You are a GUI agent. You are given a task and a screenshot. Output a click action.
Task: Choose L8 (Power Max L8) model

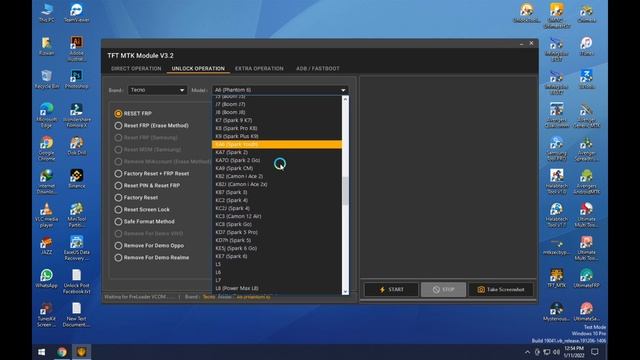277,288
